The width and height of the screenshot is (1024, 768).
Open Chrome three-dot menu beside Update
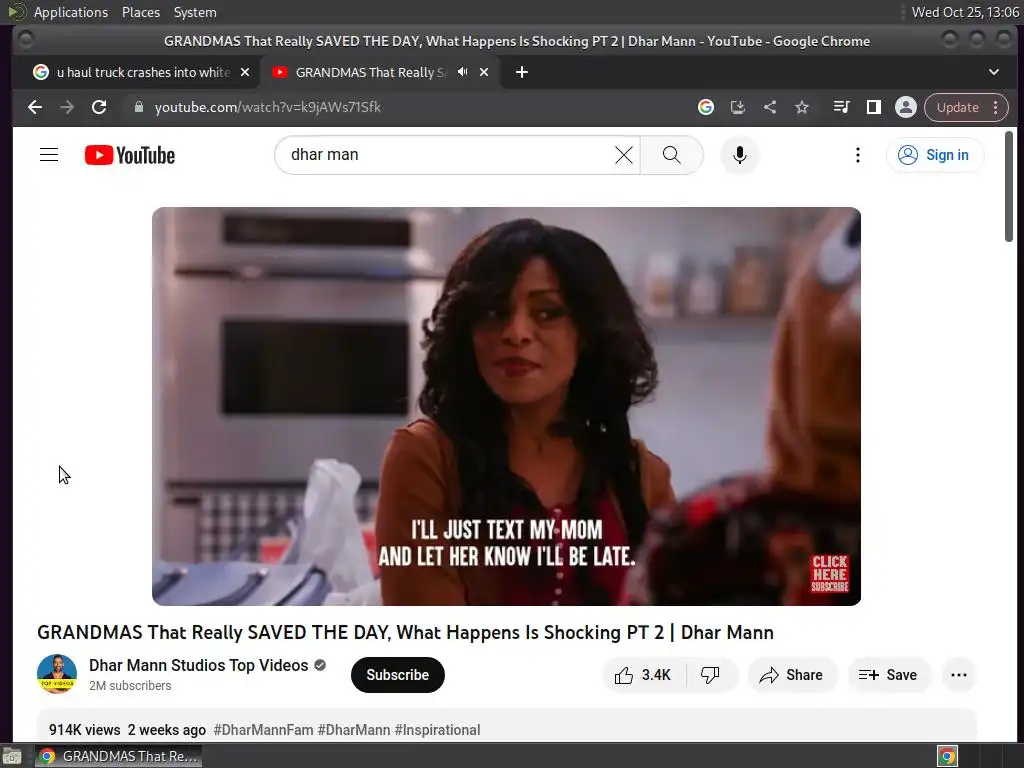tap(996, 107)
